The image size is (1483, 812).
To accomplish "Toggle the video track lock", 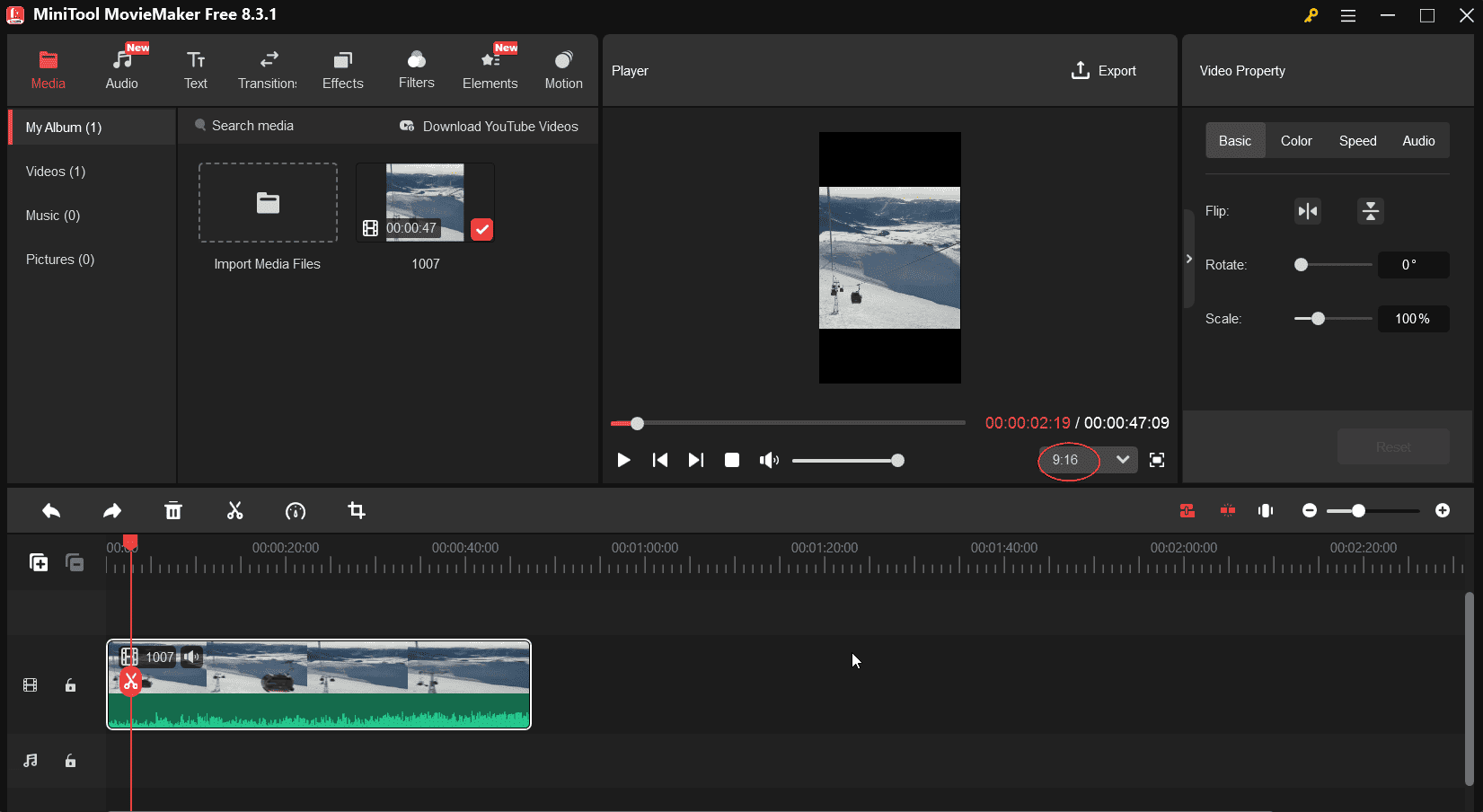I will pyautogui.click(x=70, y=685).
